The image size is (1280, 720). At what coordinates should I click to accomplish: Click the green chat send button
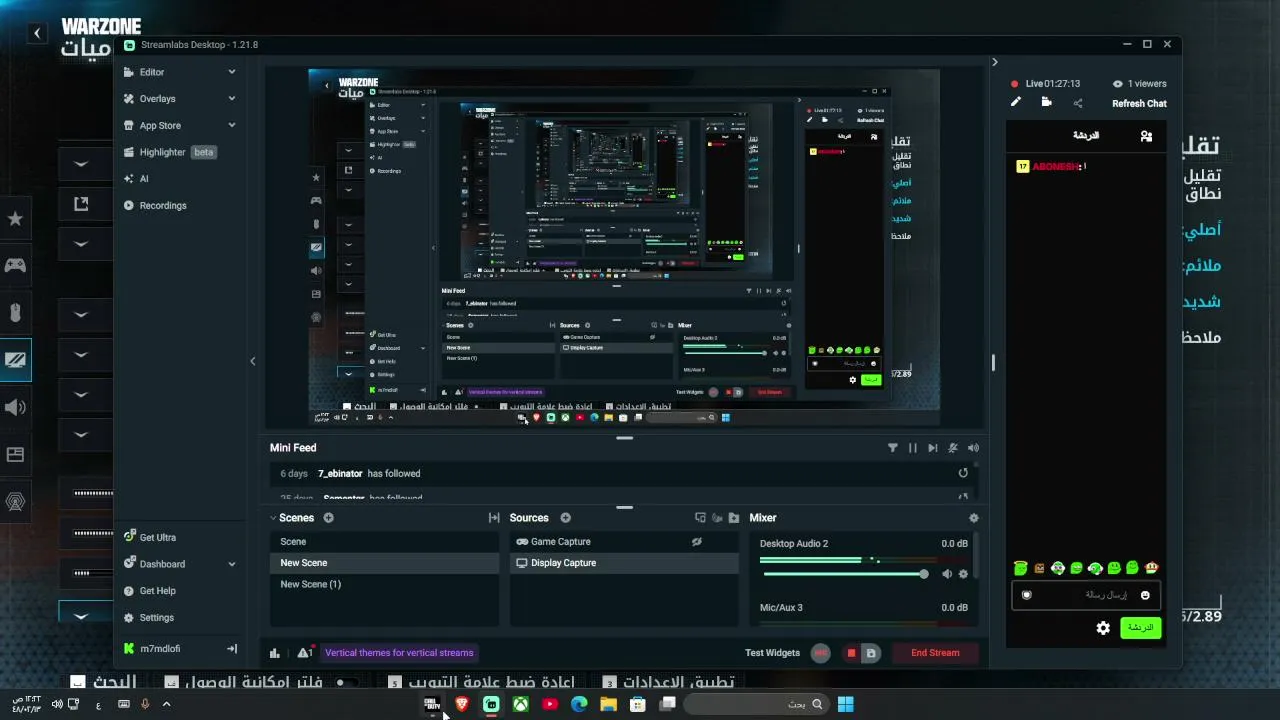[x=1140, y=628]
